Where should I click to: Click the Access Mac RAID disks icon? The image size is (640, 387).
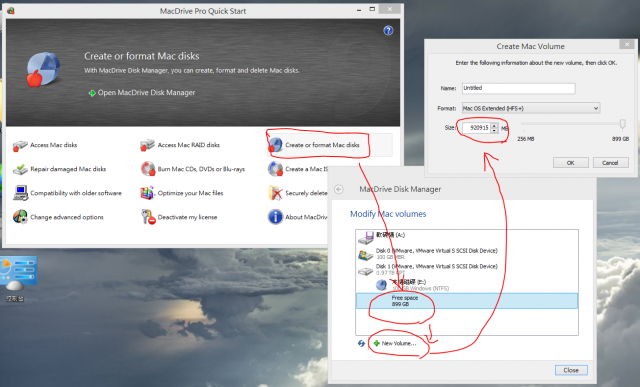(147, 145)
